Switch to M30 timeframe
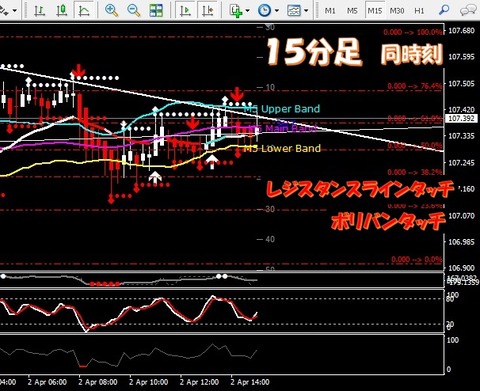The height and width of the screenshot is (391, 480). pyautogui.click(x=397, y=11)
